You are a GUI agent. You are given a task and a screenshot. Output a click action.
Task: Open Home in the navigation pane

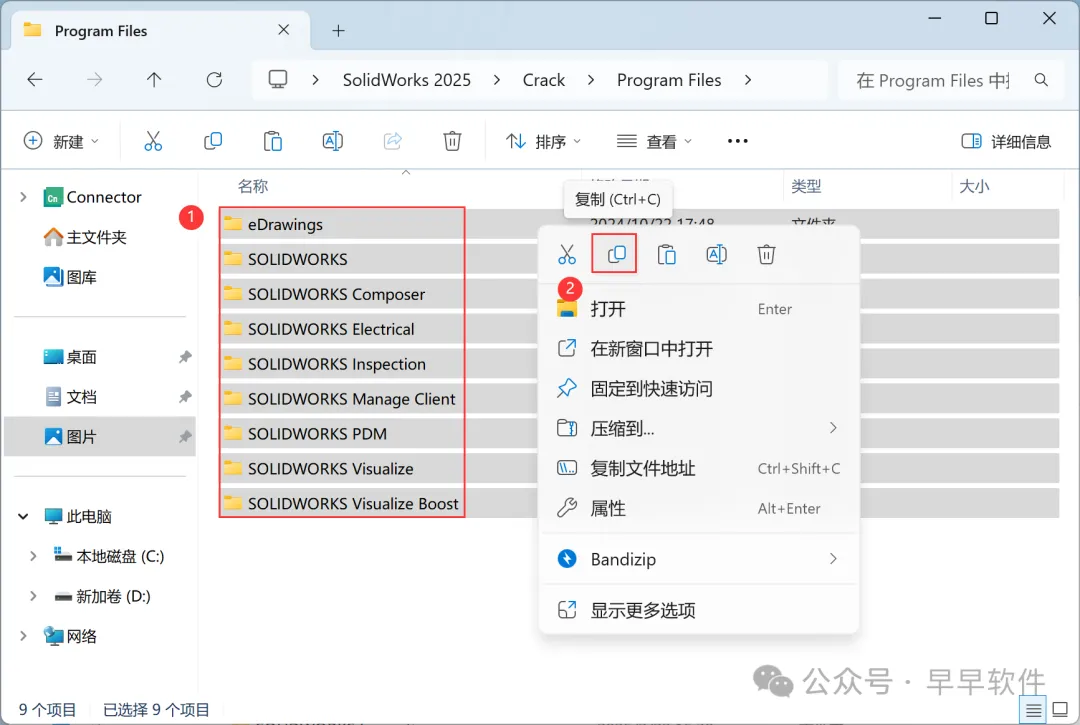[x=85, y=238]
